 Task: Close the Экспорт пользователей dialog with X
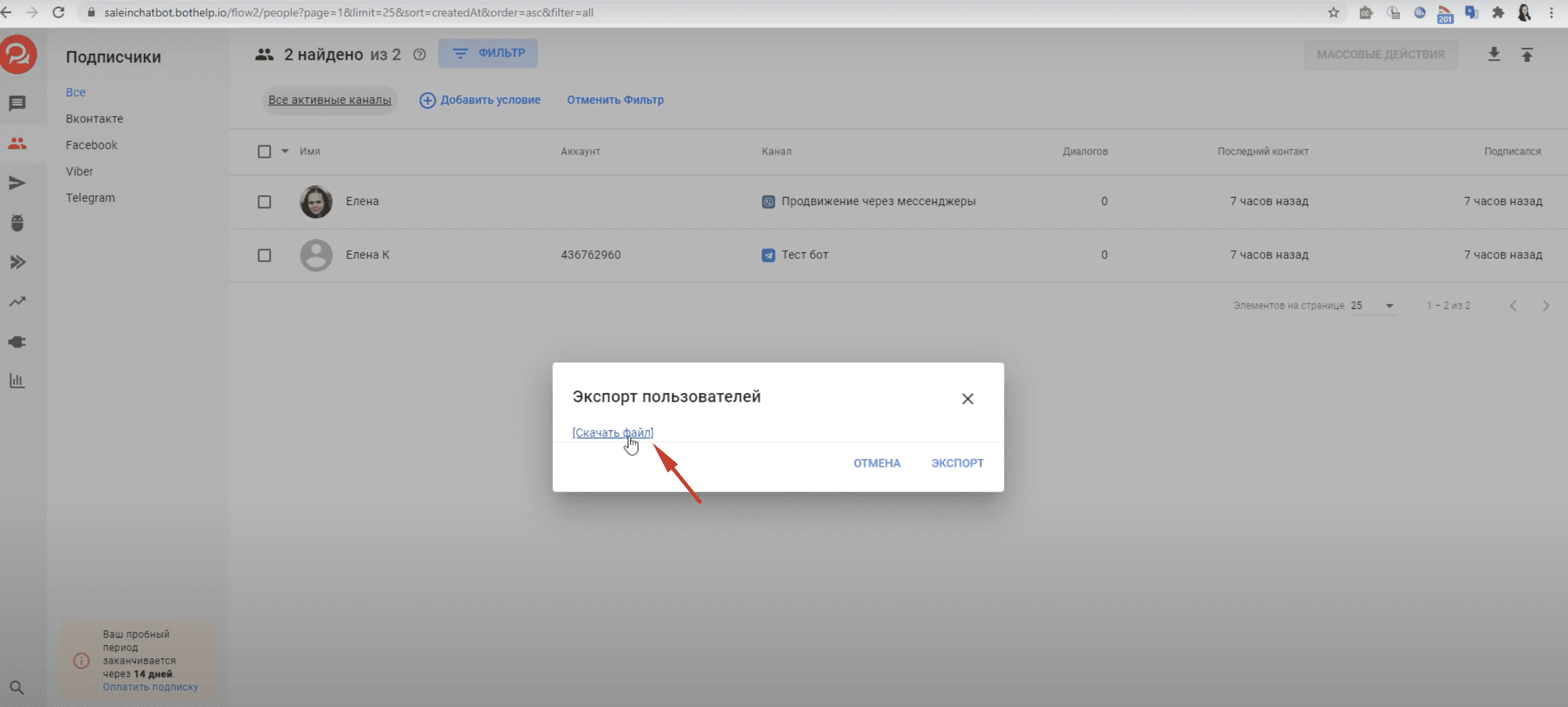967,399
